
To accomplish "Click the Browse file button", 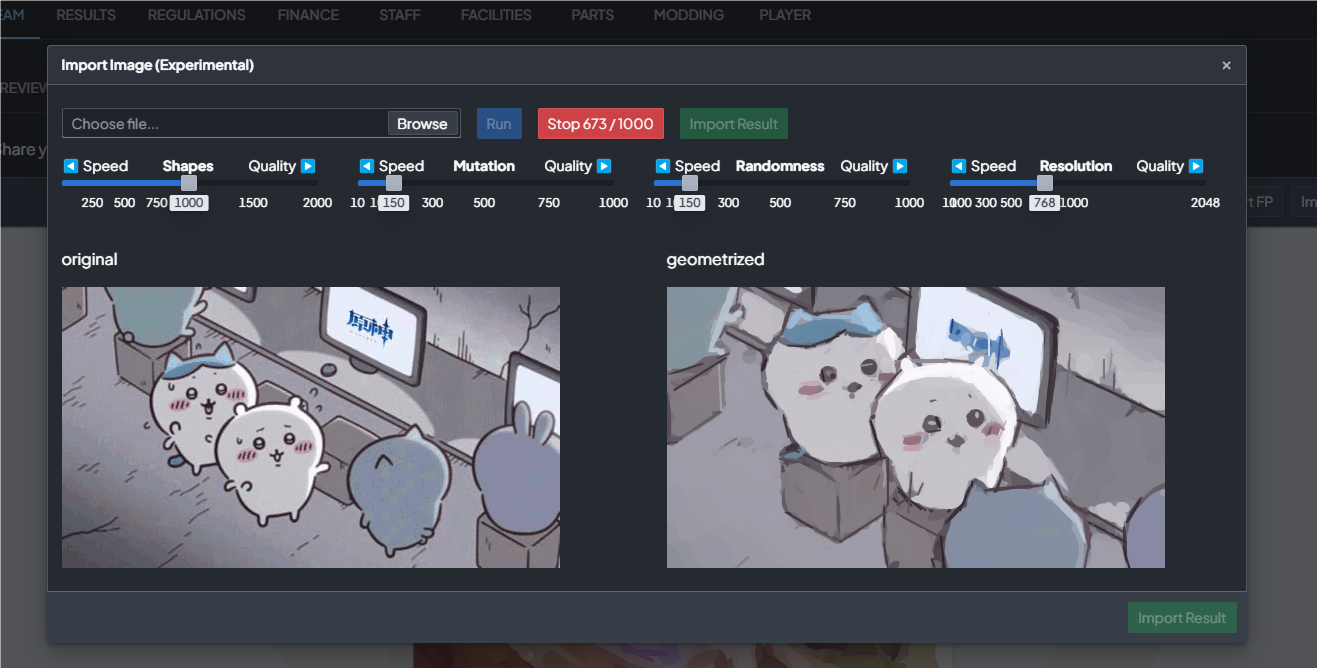I will tap(422, 124).
